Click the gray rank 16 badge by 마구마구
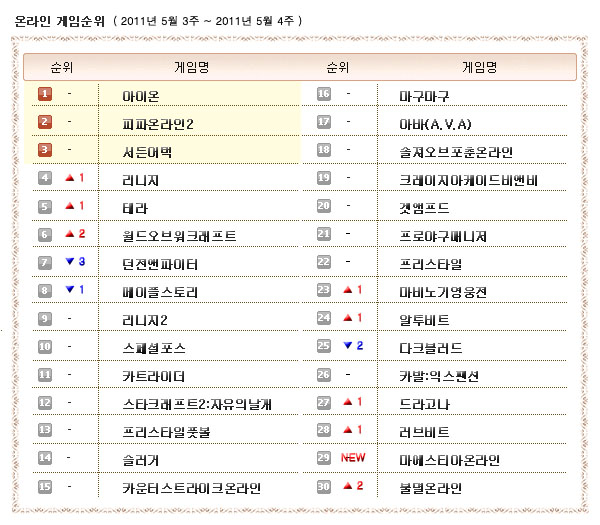 (324, 94)
